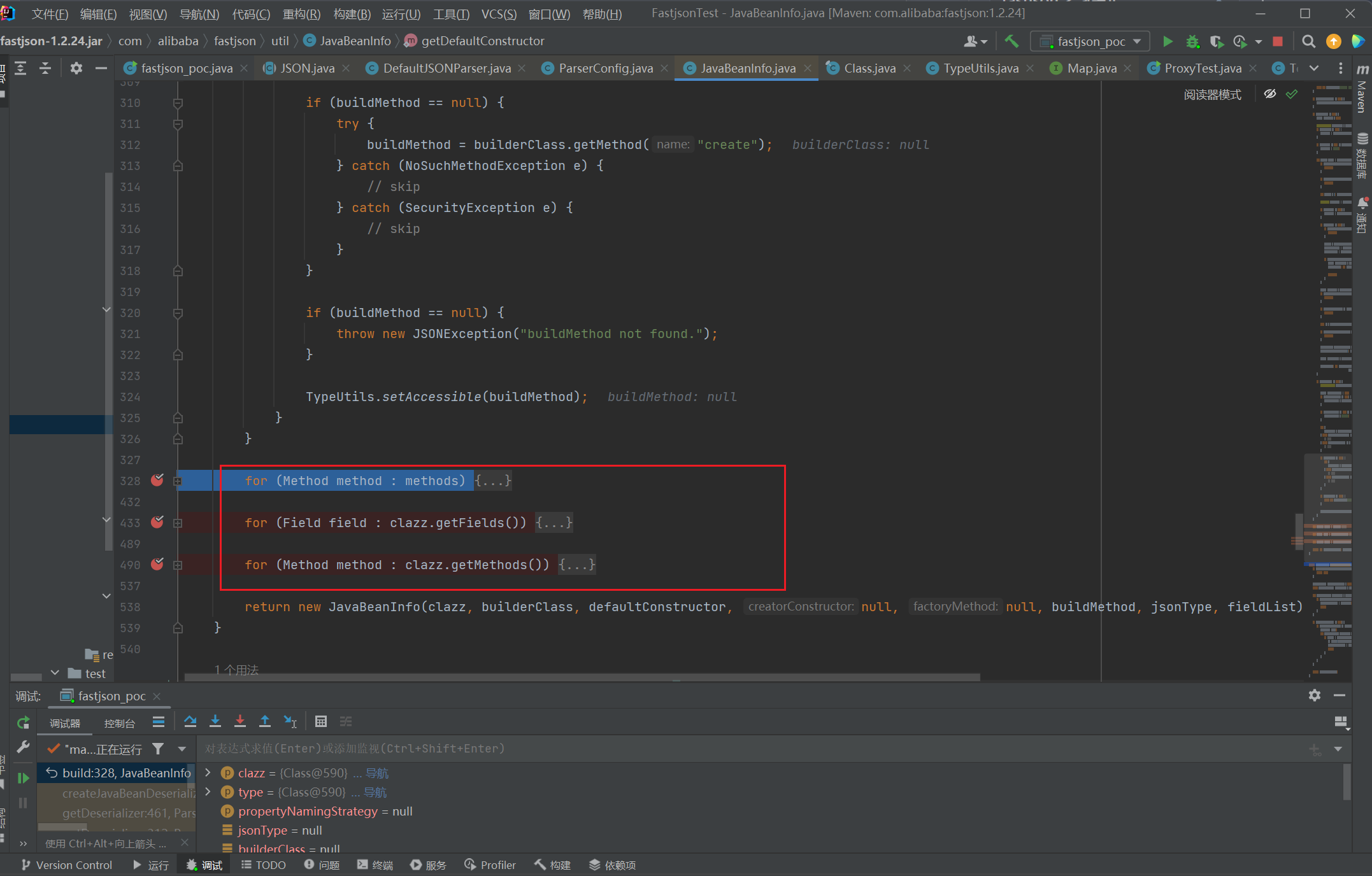1372x876 pixels.
Task: Open the Evaluate Expression calculator icon
Action: (321, 721)
